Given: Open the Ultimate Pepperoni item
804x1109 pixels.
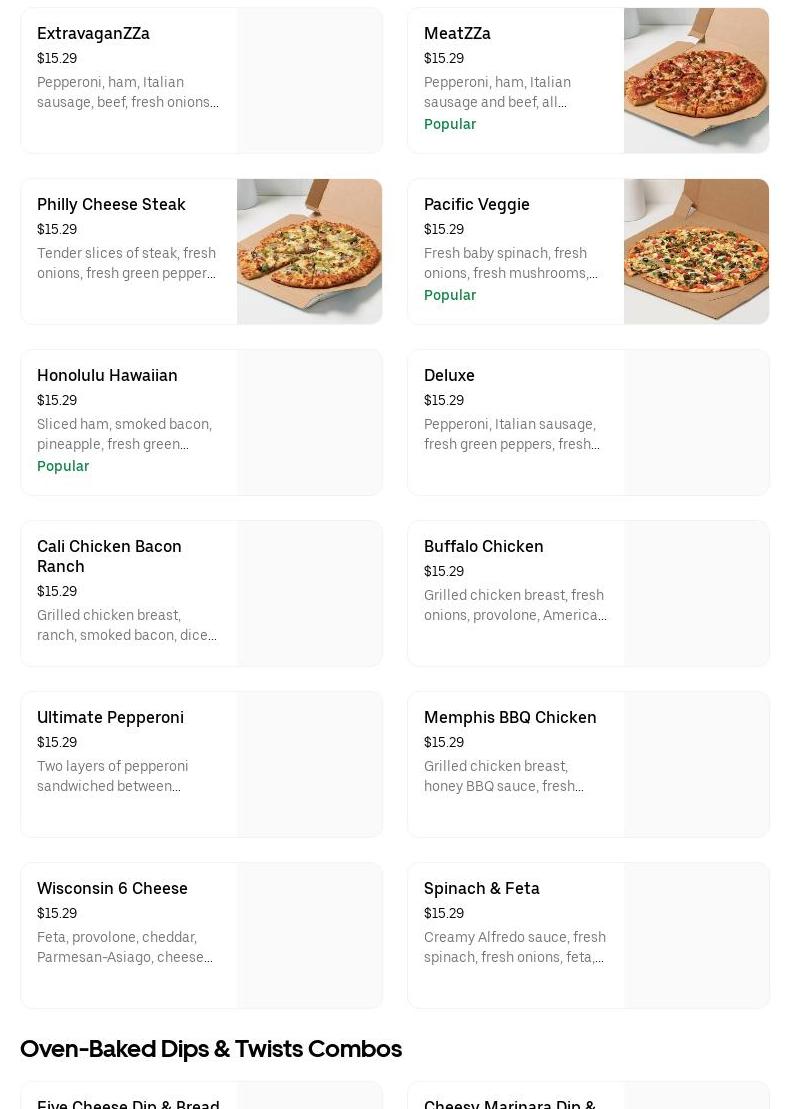Looking at the screenshot, I should coord(200,764).
